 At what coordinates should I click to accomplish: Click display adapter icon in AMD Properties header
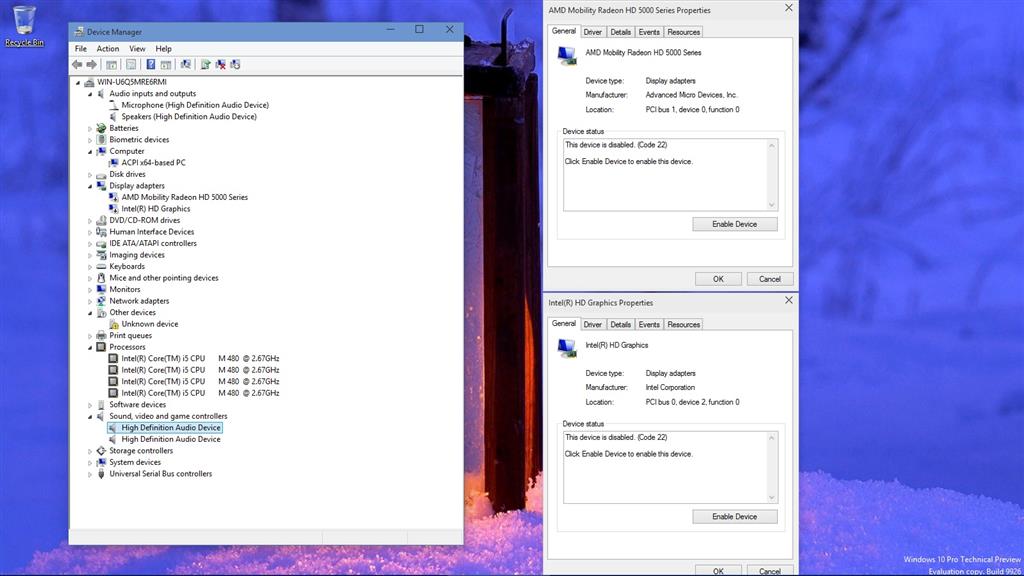[567, 56]
